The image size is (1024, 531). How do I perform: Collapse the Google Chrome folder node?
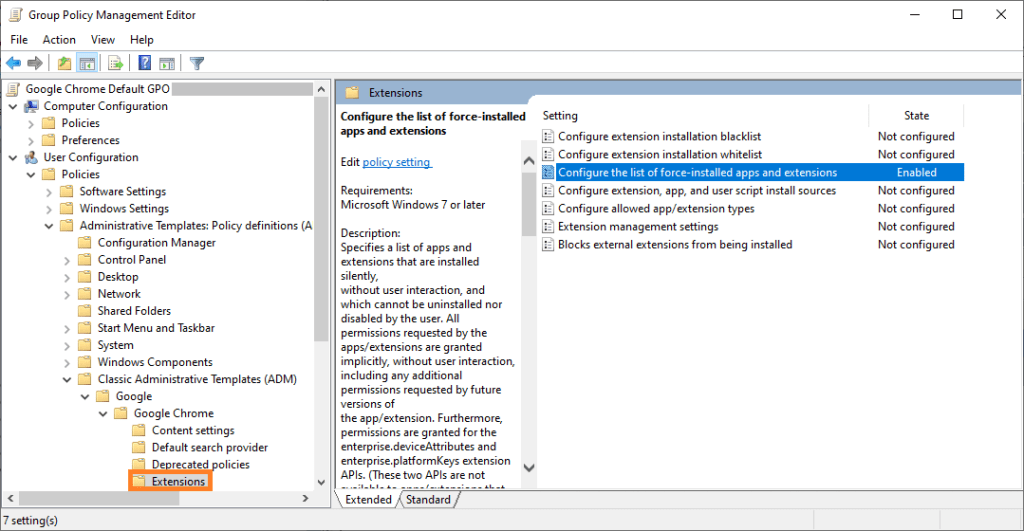click(x=103, y=413)
